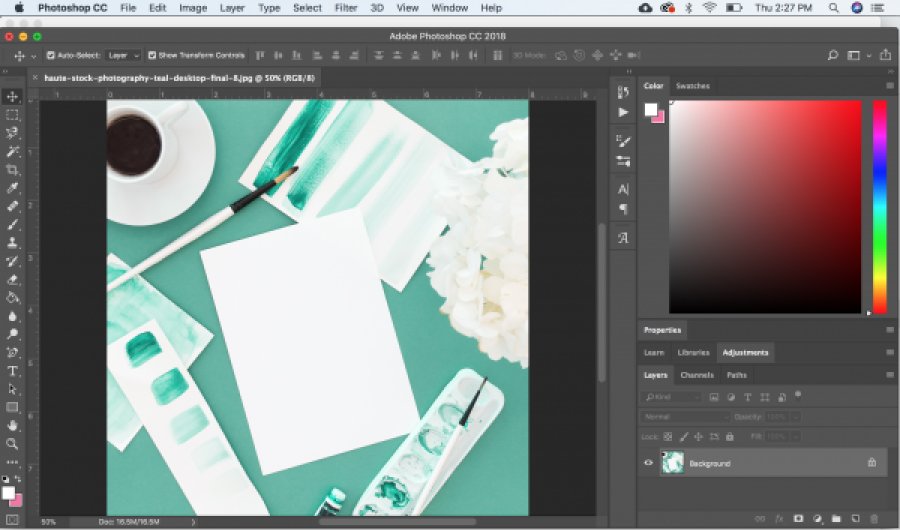Image resolution: width=900 pixels, height=530 pixels.
Task: Toggle Show Transform Controls checkbox
Action: tap(152, 55)
